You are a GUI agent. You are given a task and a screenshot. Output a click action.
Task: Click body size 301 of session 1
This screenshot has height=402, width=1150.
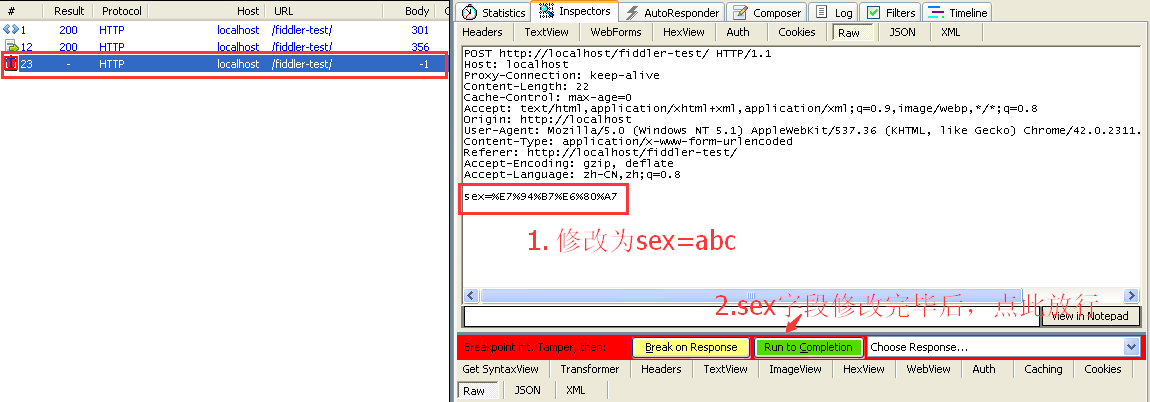[x=420, y=30]
